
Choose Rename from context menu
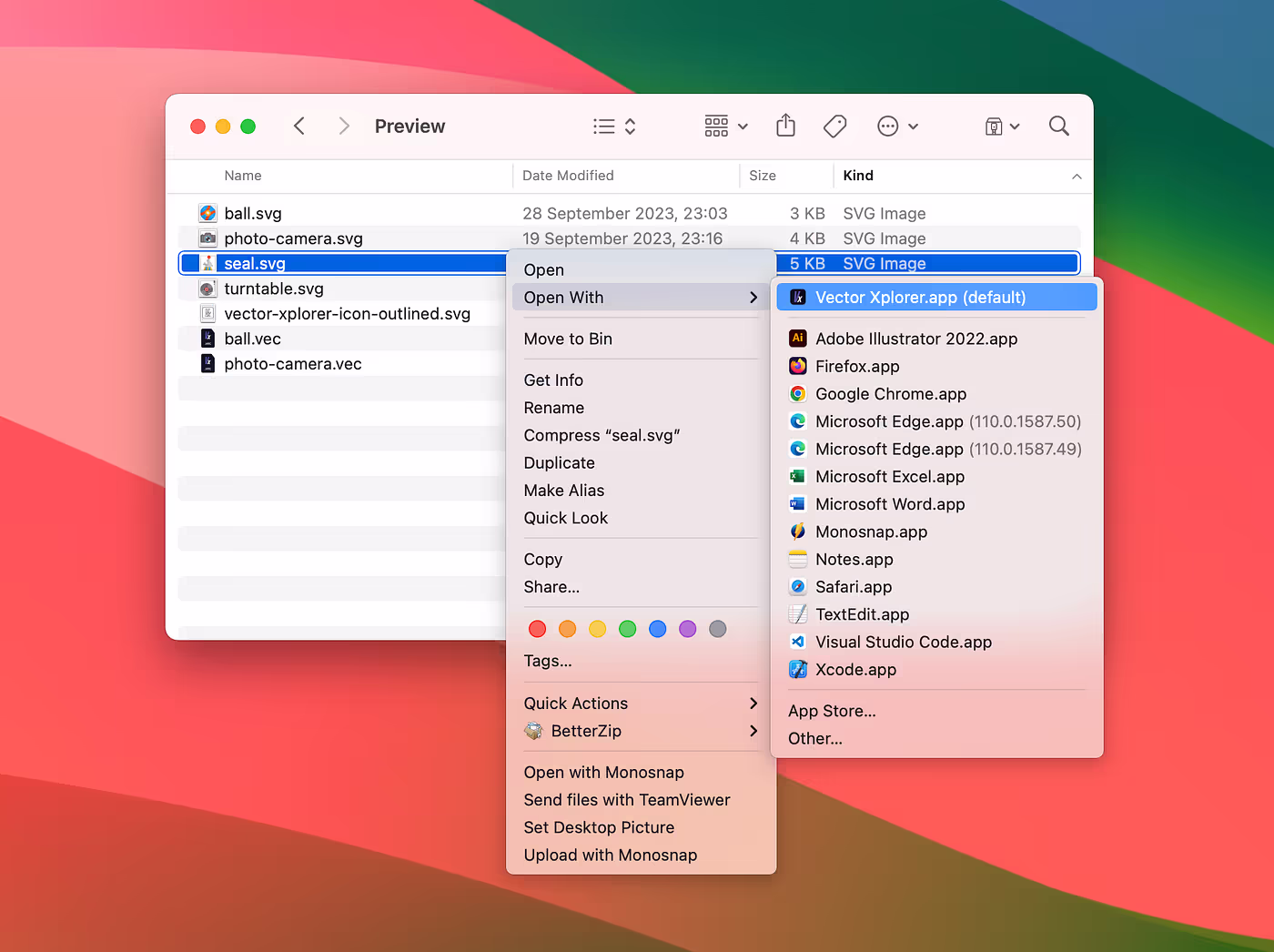[x=641, y=408]
